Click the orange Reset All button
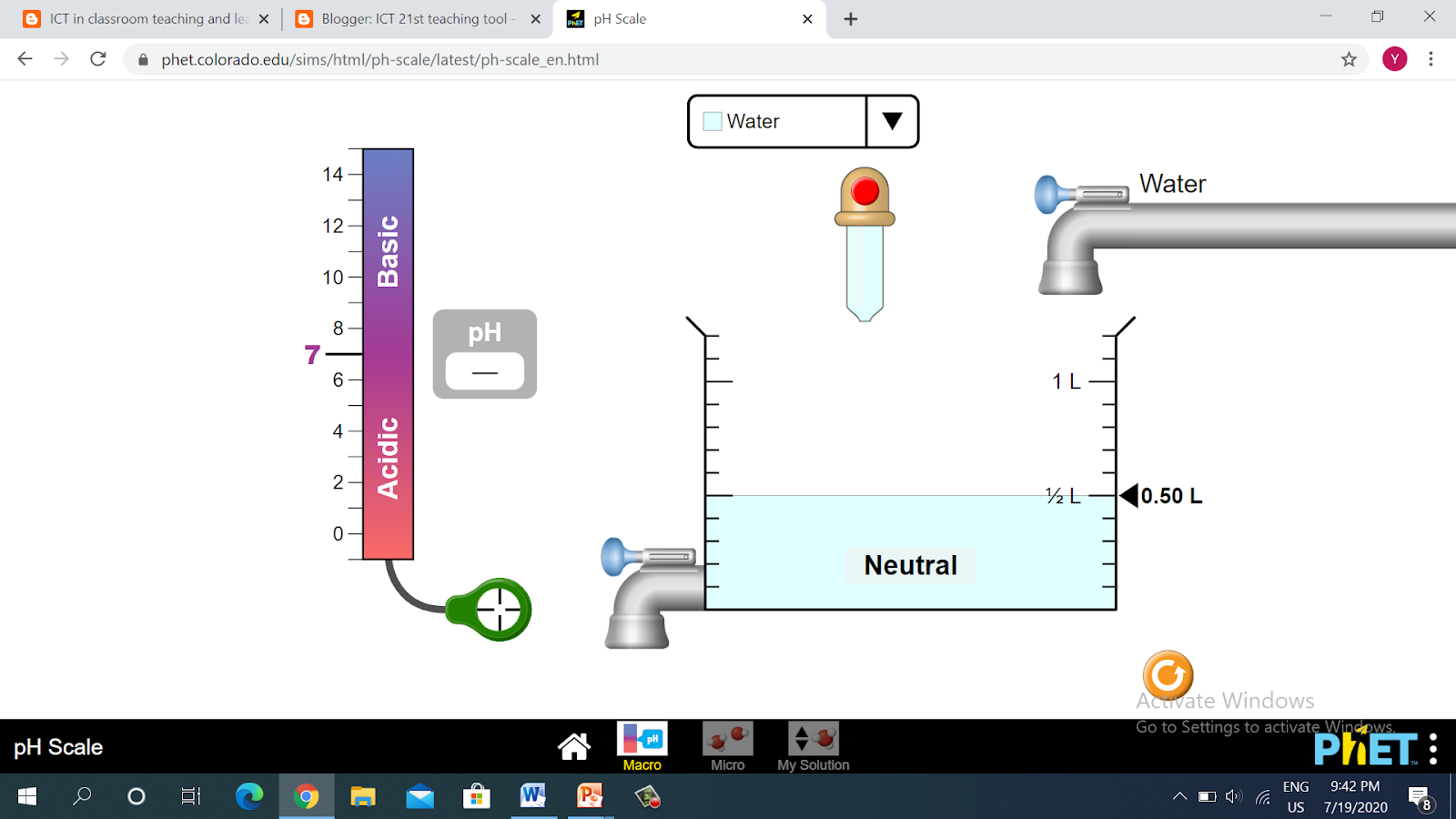The height and width of the screenshot is (819, 1456). (x=1168, y=675)
